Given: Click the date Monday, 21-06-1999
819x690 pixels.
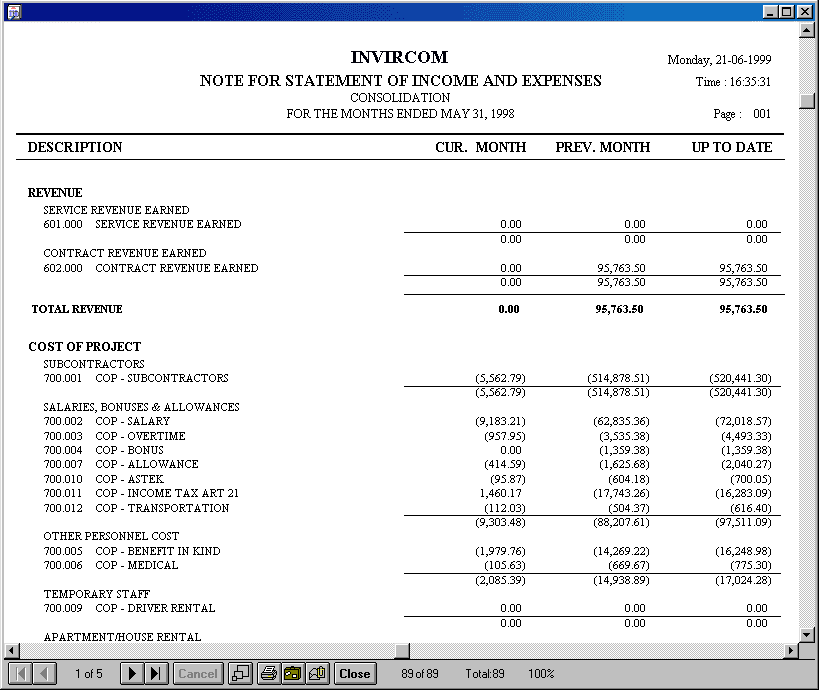Looking at the screenshot, I should tap(719, 60).
